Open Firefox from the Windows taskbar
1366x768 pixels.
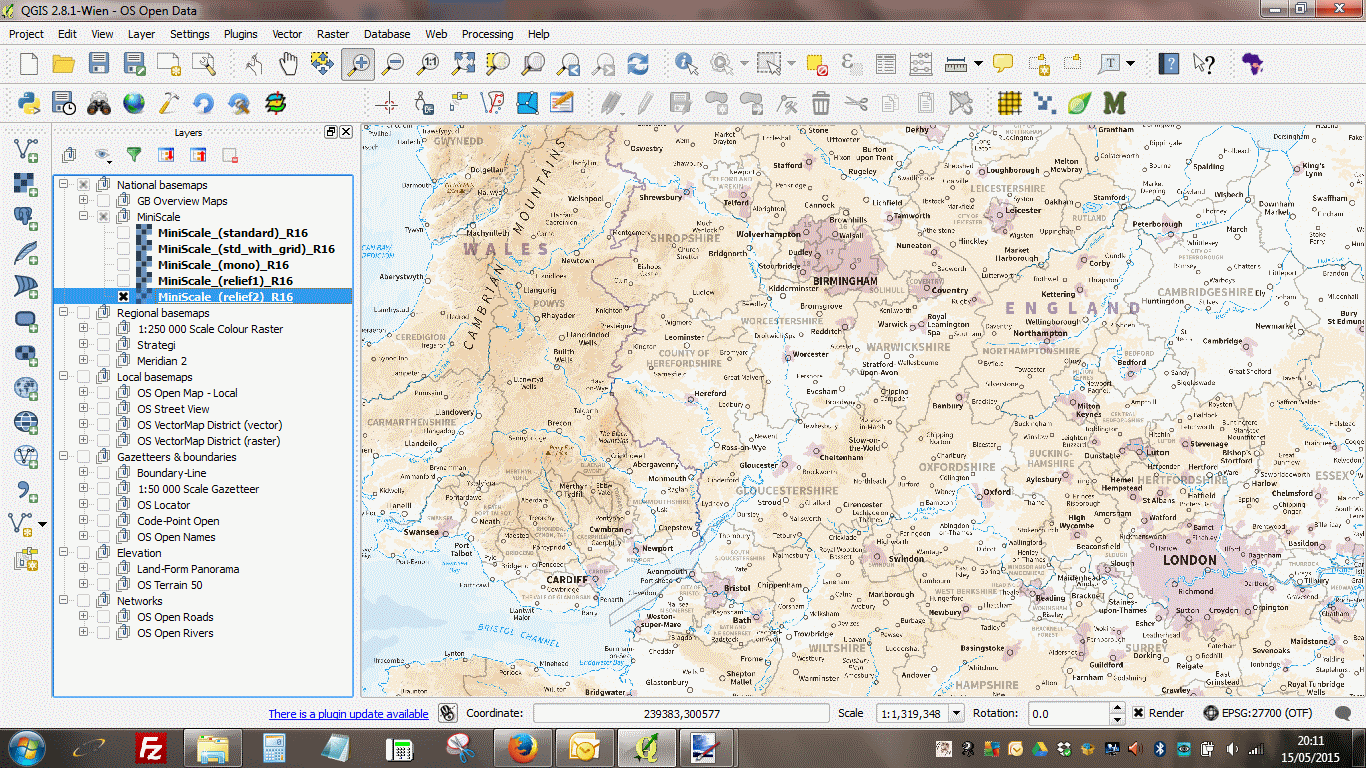coord(522,748)
